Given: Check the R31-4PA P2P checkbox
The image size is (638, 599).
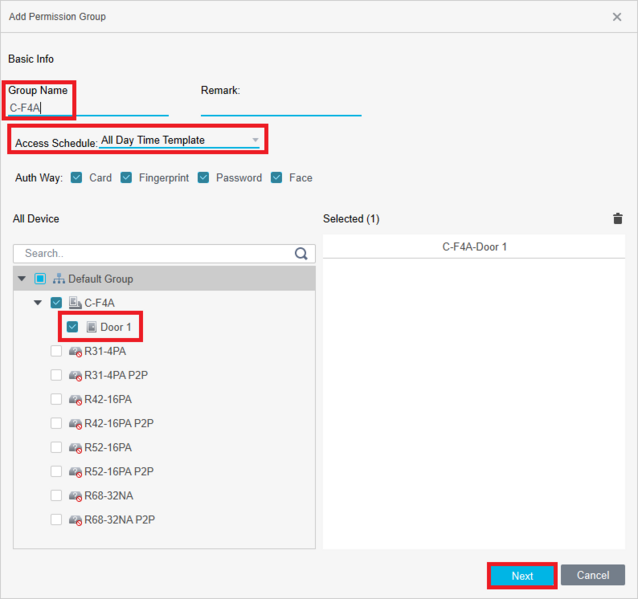Looking at the screenshot, I should [x=56, y=375].
